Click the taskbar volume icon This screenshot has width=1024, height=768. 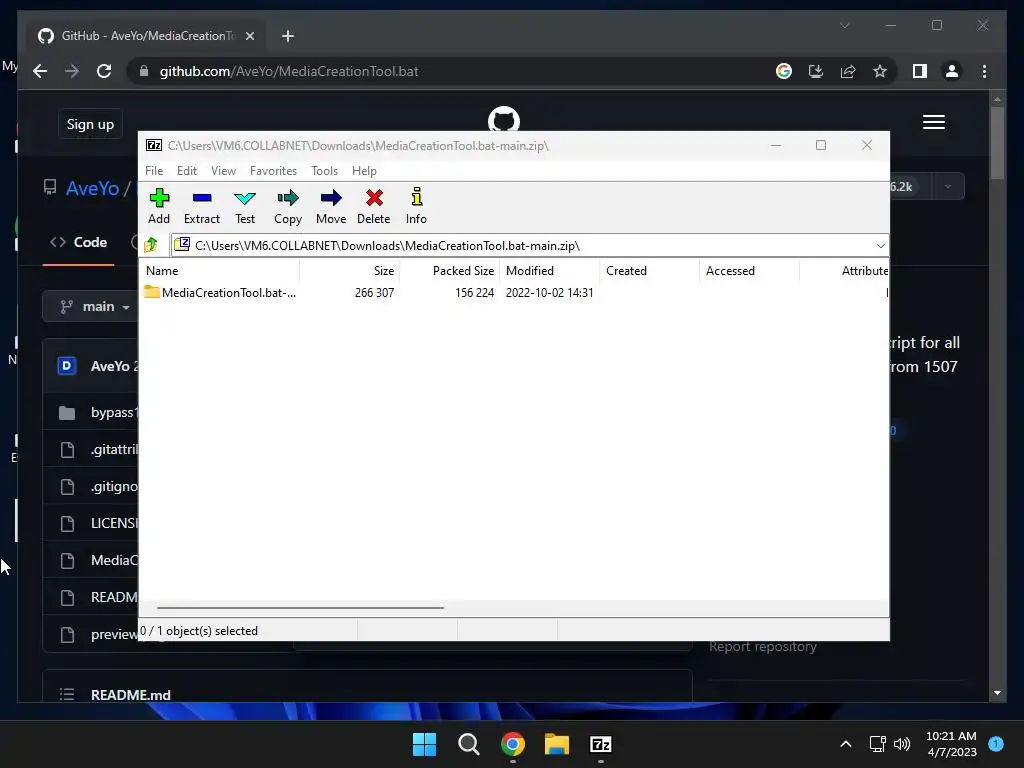pos(902,744)
